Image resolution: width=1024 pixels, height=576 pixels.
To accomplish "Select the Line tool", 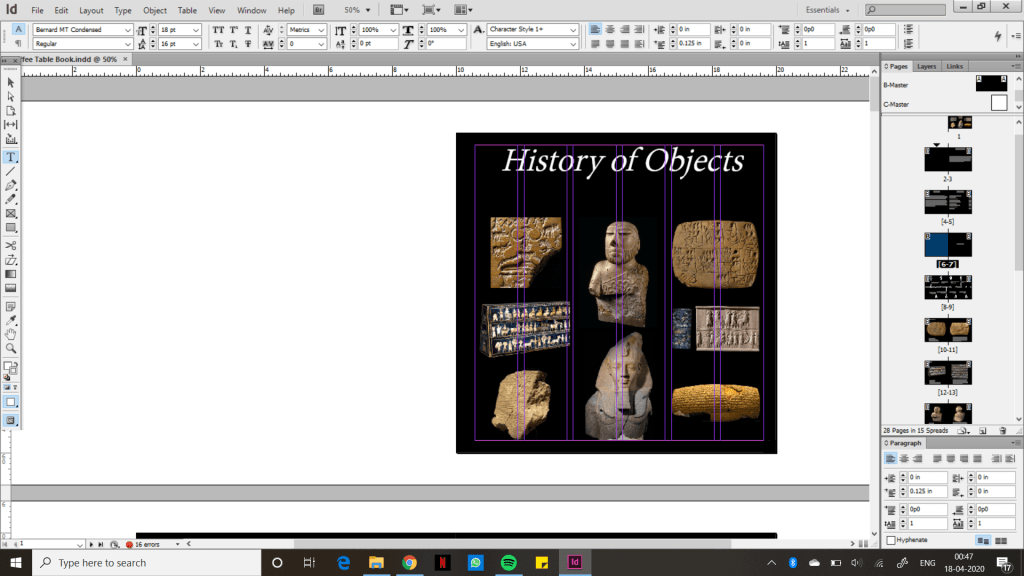I will click(x=11, y=171).
